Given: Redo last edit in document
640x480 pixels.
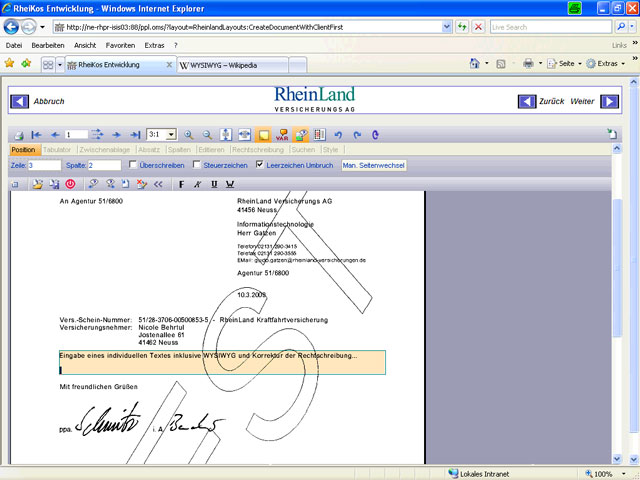Looking at the screenshot, I should click(357, 135).
